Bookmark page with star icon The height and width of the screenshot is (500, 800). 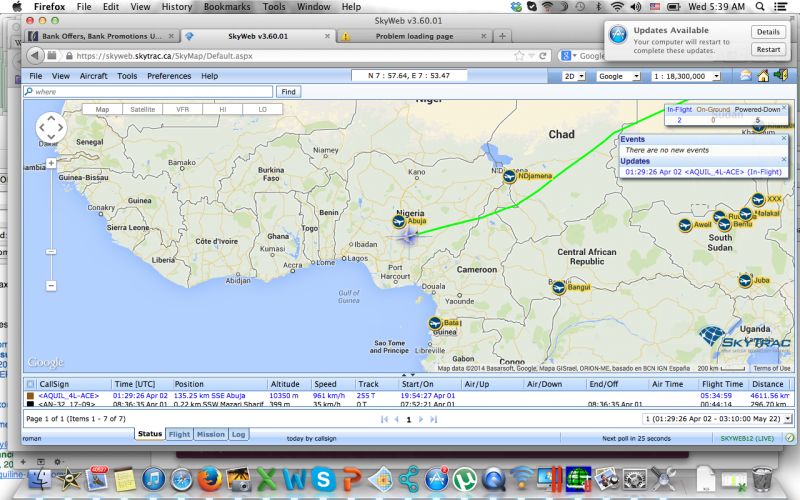point(519,56)
